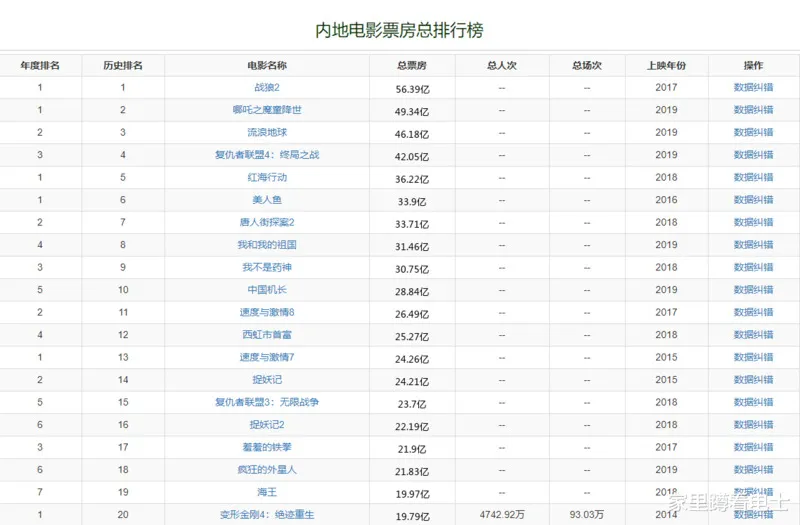This screenshot has width=800, height=525.
Task: Click the 年度排名 column header
Action: [40, 65]
